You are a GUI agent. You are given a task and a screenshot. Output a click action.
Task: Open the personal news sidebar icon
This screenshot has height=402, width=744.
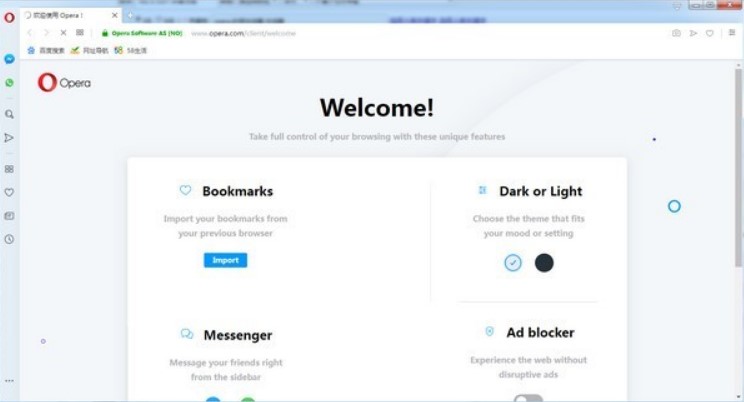pos(9,216)
